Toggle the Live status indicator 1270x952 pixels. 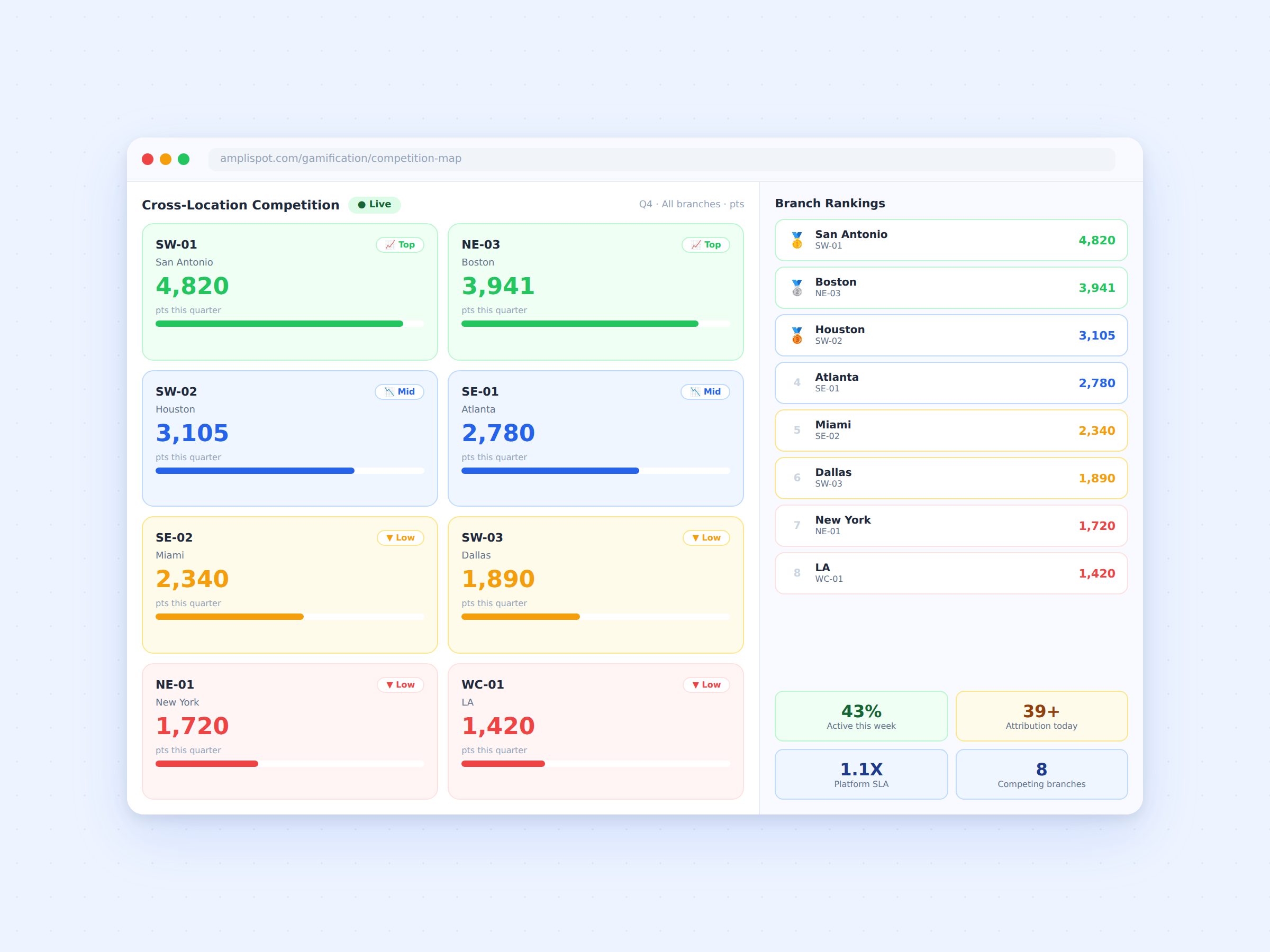pos(374,204)
